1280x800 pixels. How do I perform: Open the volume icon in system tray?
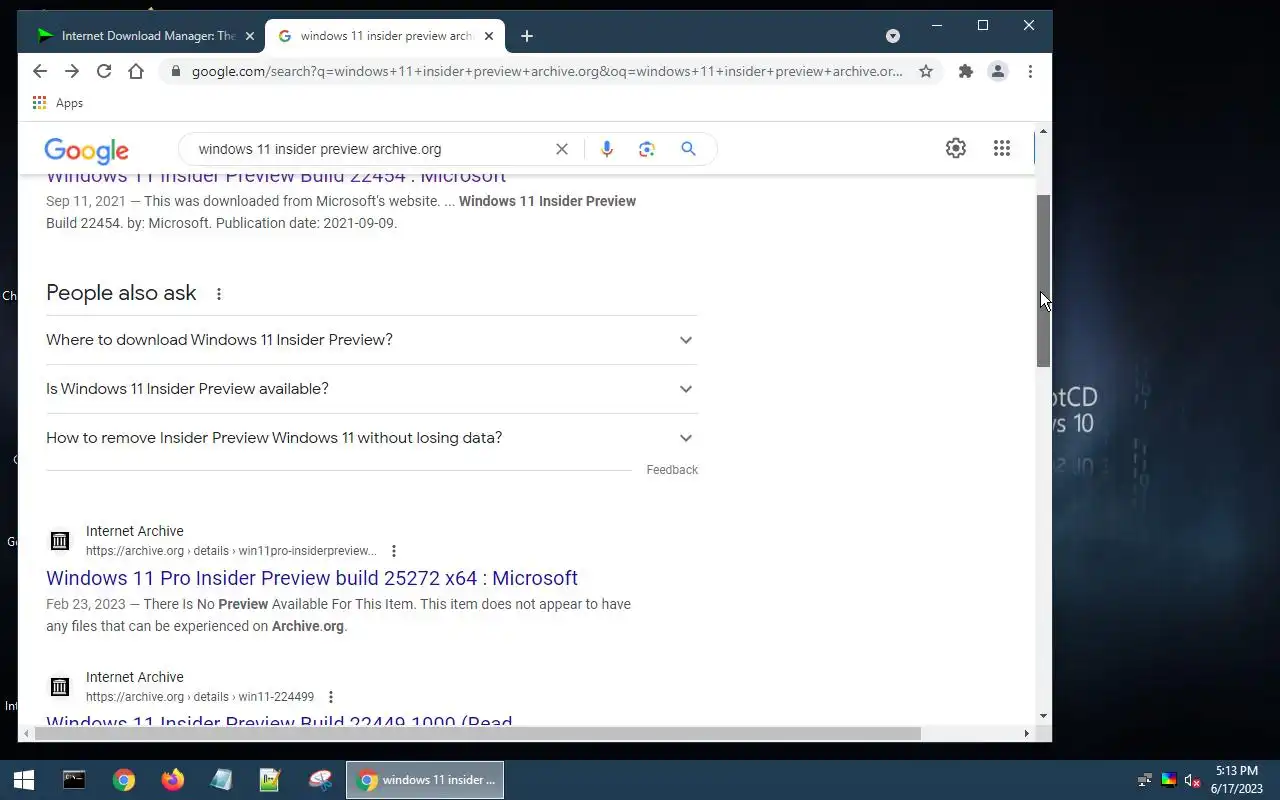[1191, 781]
